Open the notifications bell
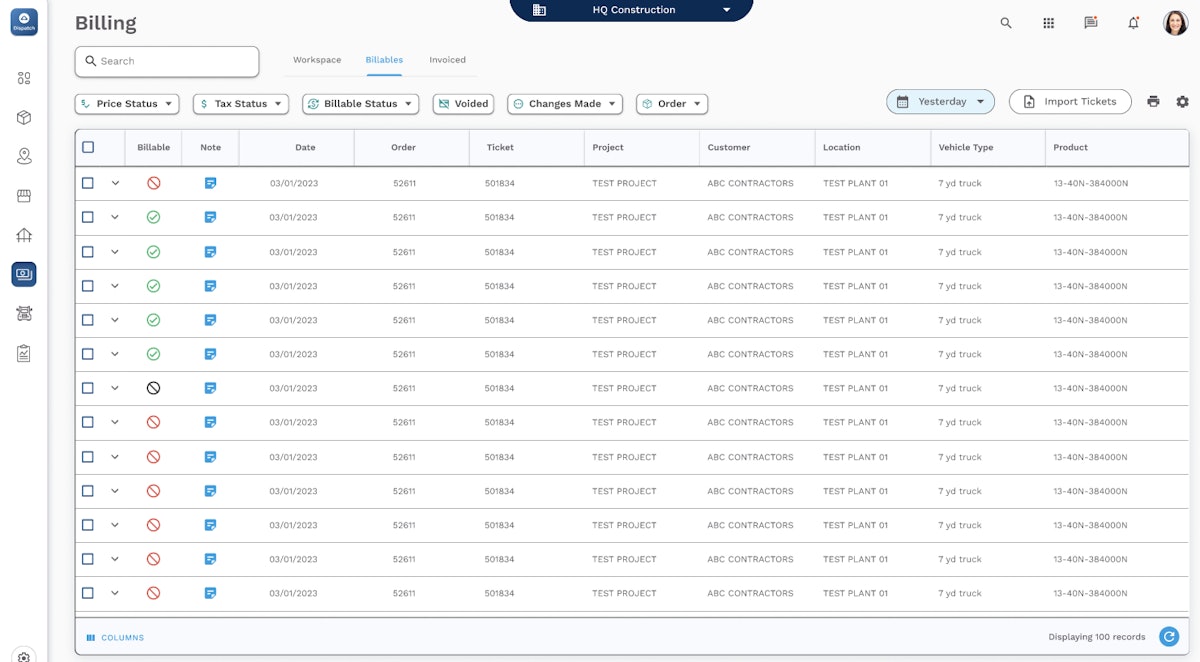The height and width of the screenshot is (662, 1200). [1135, 22]
